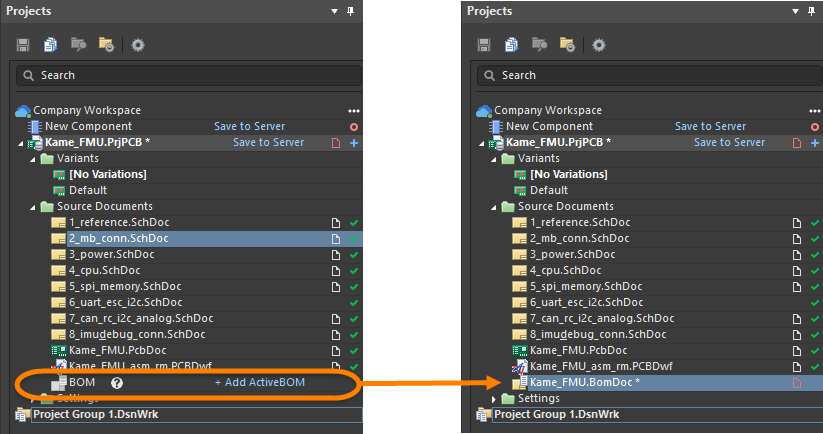Click Save to Server next to New Component in left panel
Image resolution: width=823 pixels, height=434 pixels.
249,127
